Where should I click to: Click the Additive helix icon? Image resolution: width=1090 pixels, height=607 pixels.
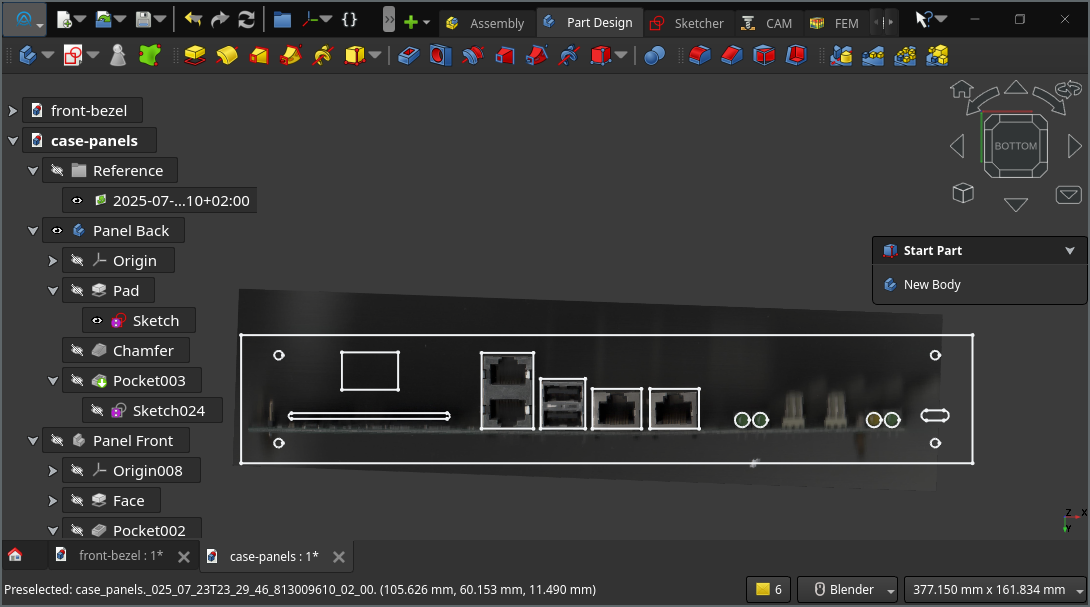click(x=322, y=56)
